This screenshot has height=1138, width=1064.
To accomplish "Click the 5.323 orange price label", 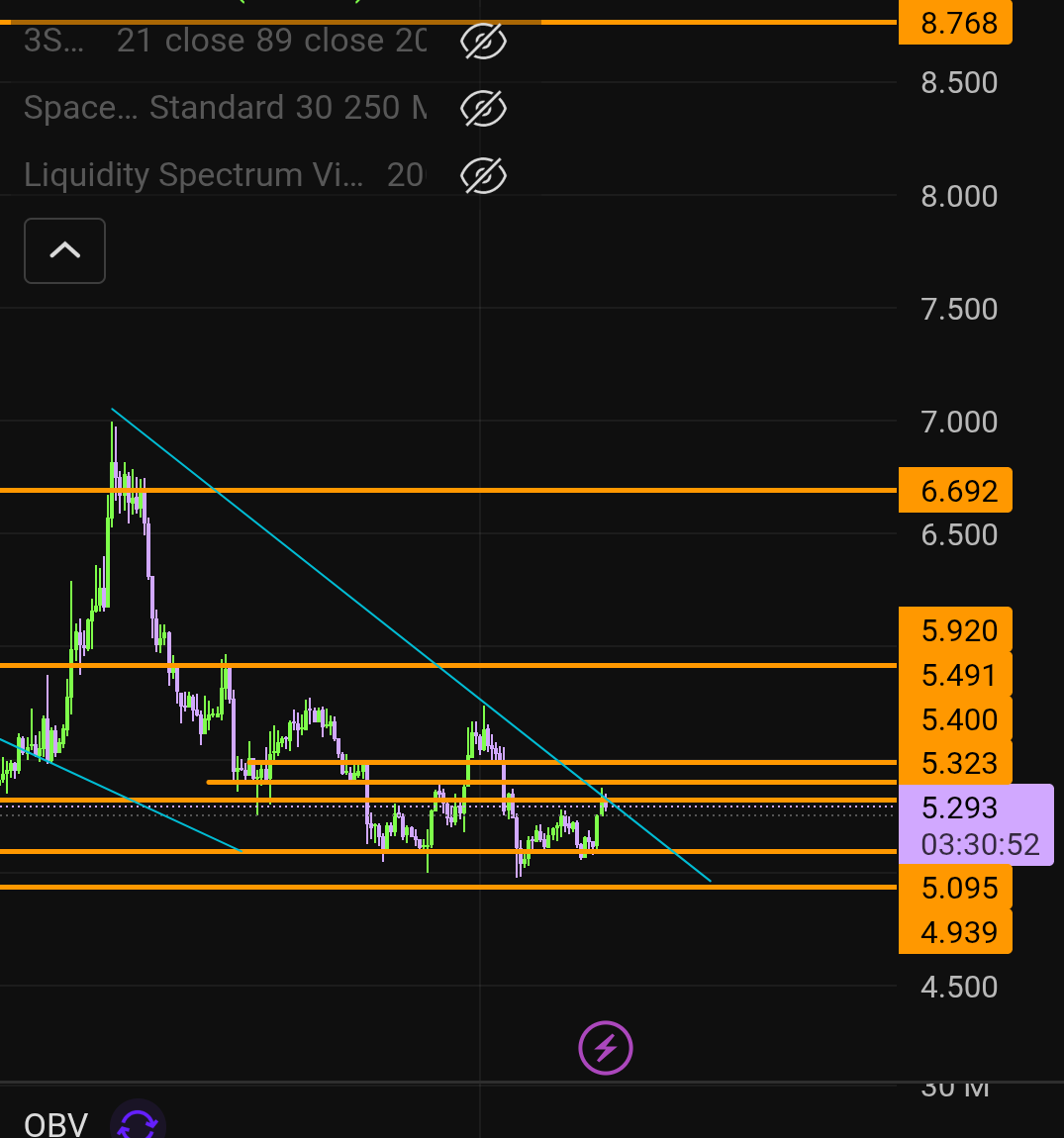I will pyautogui.click(x=955, y=763).
